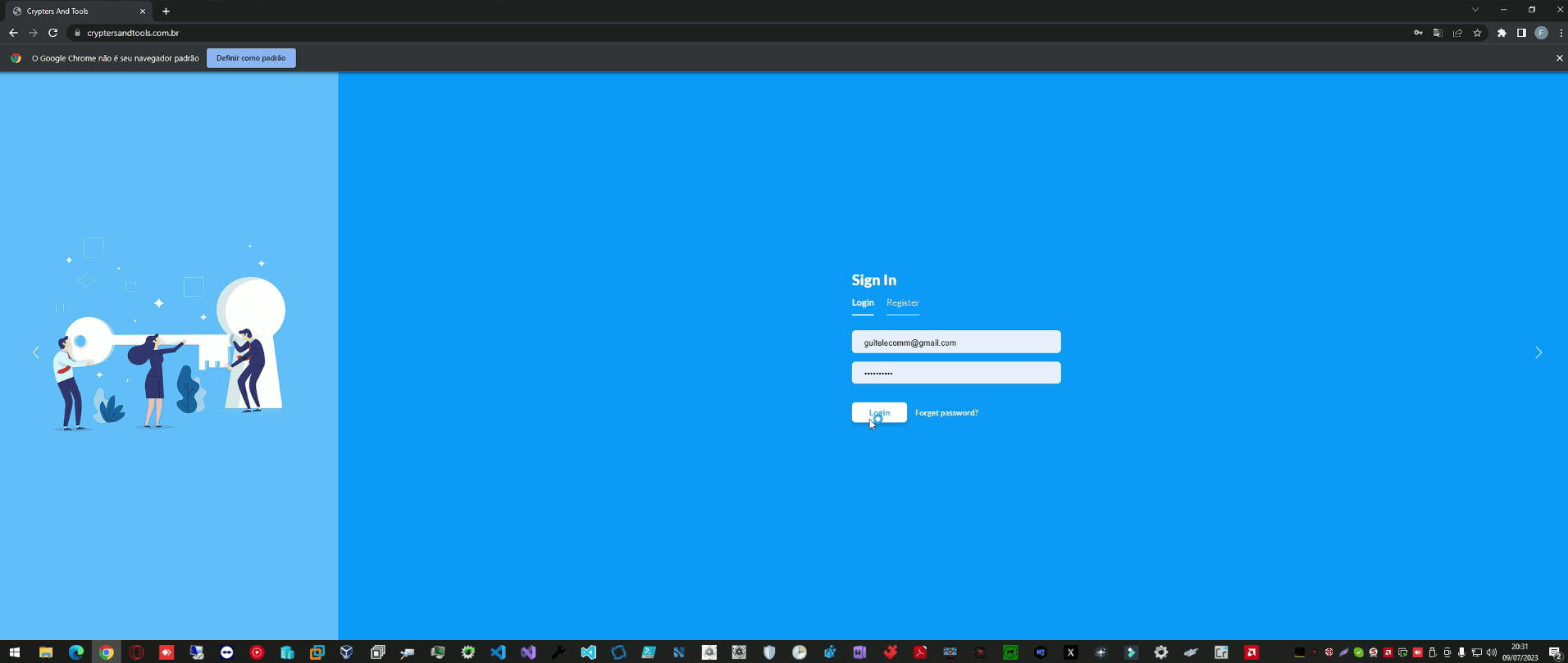The height and width of the screenshot is (663, 1568).
Task: Open AMD software icon in taskbar
Action: click(1251, 652)
